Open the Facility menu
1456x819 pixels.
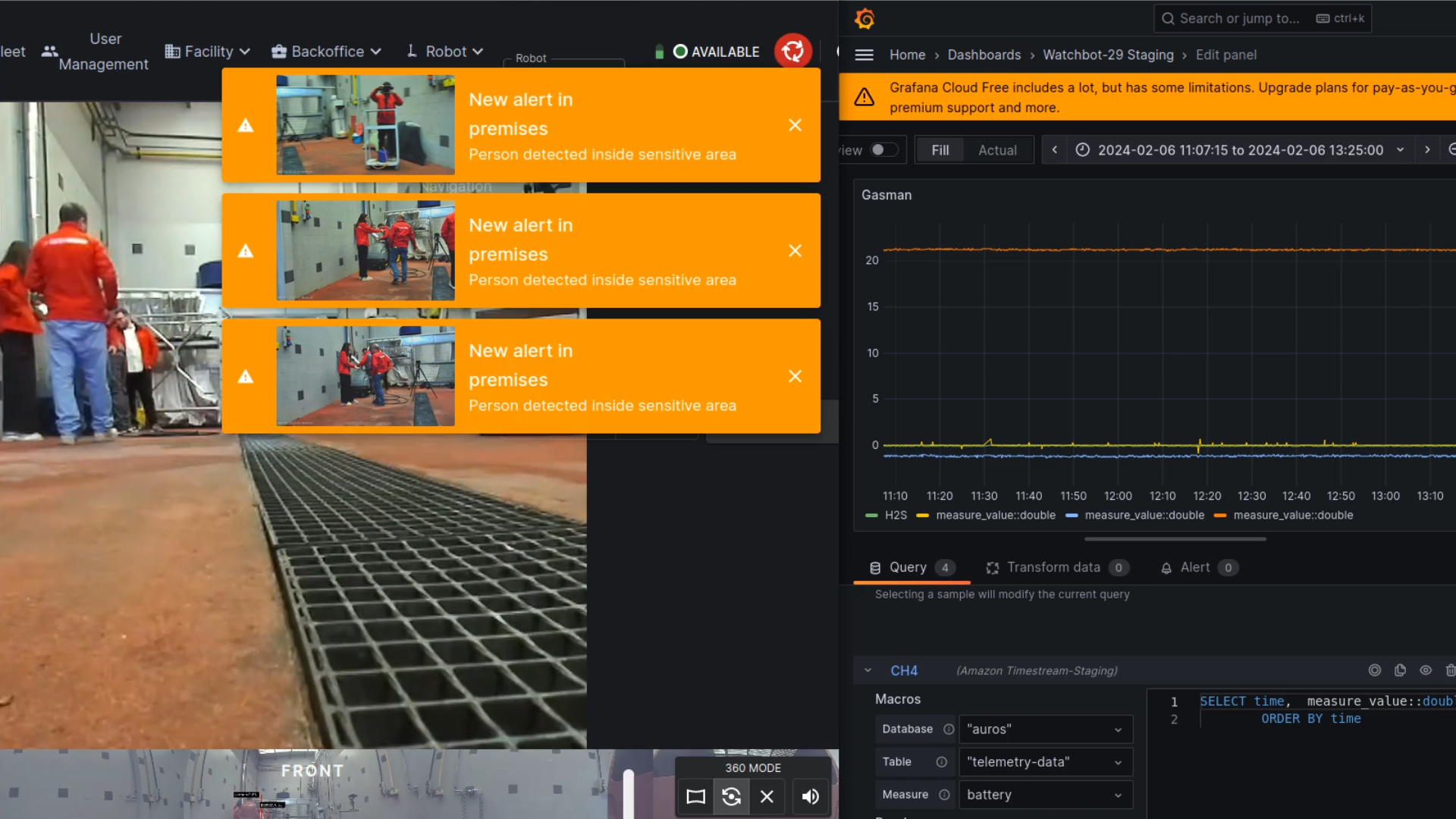(x=208, y=52)
